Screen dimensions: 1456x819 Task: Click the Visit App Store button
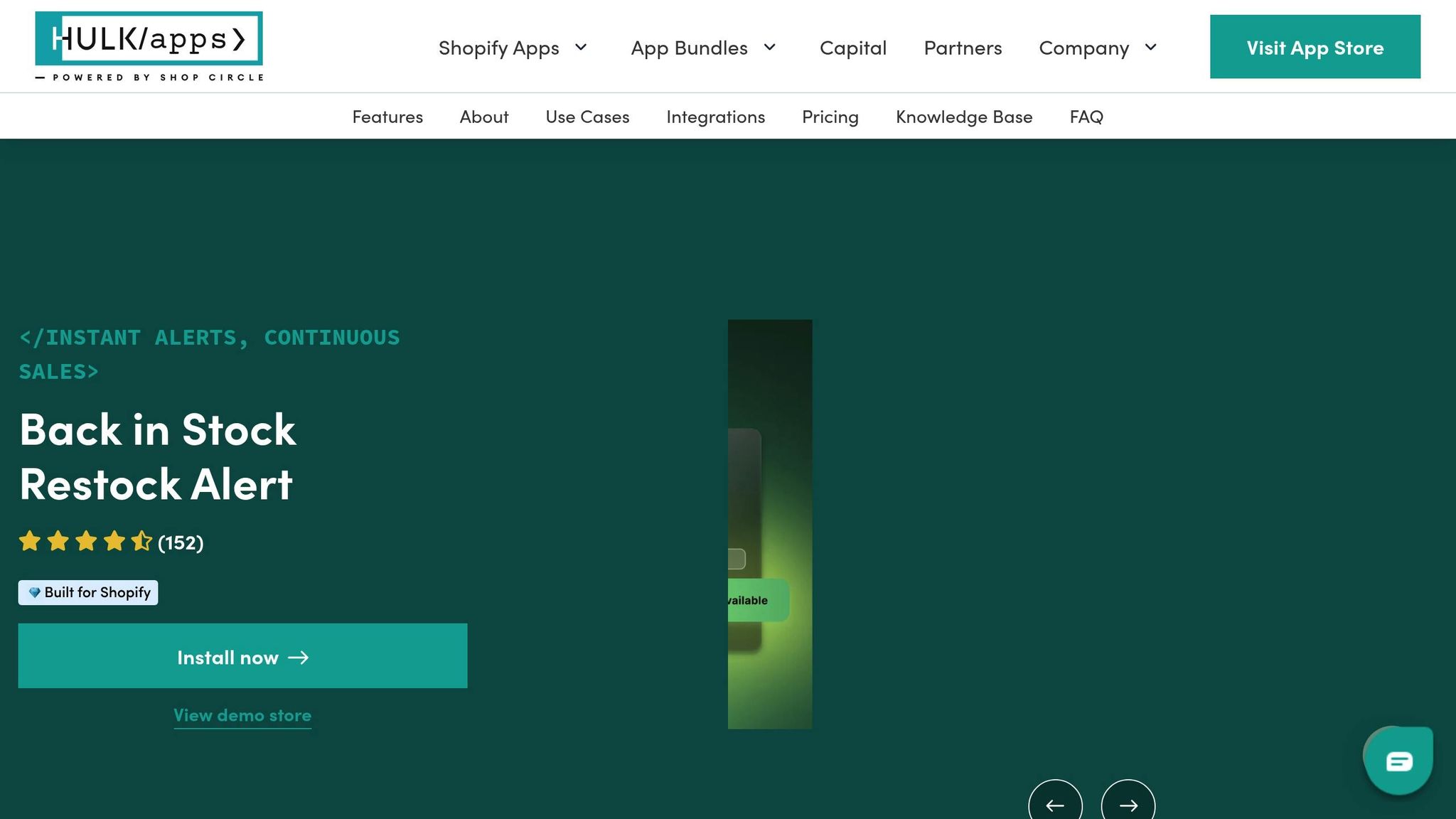pyautogui.click(x=1315, y=47)
